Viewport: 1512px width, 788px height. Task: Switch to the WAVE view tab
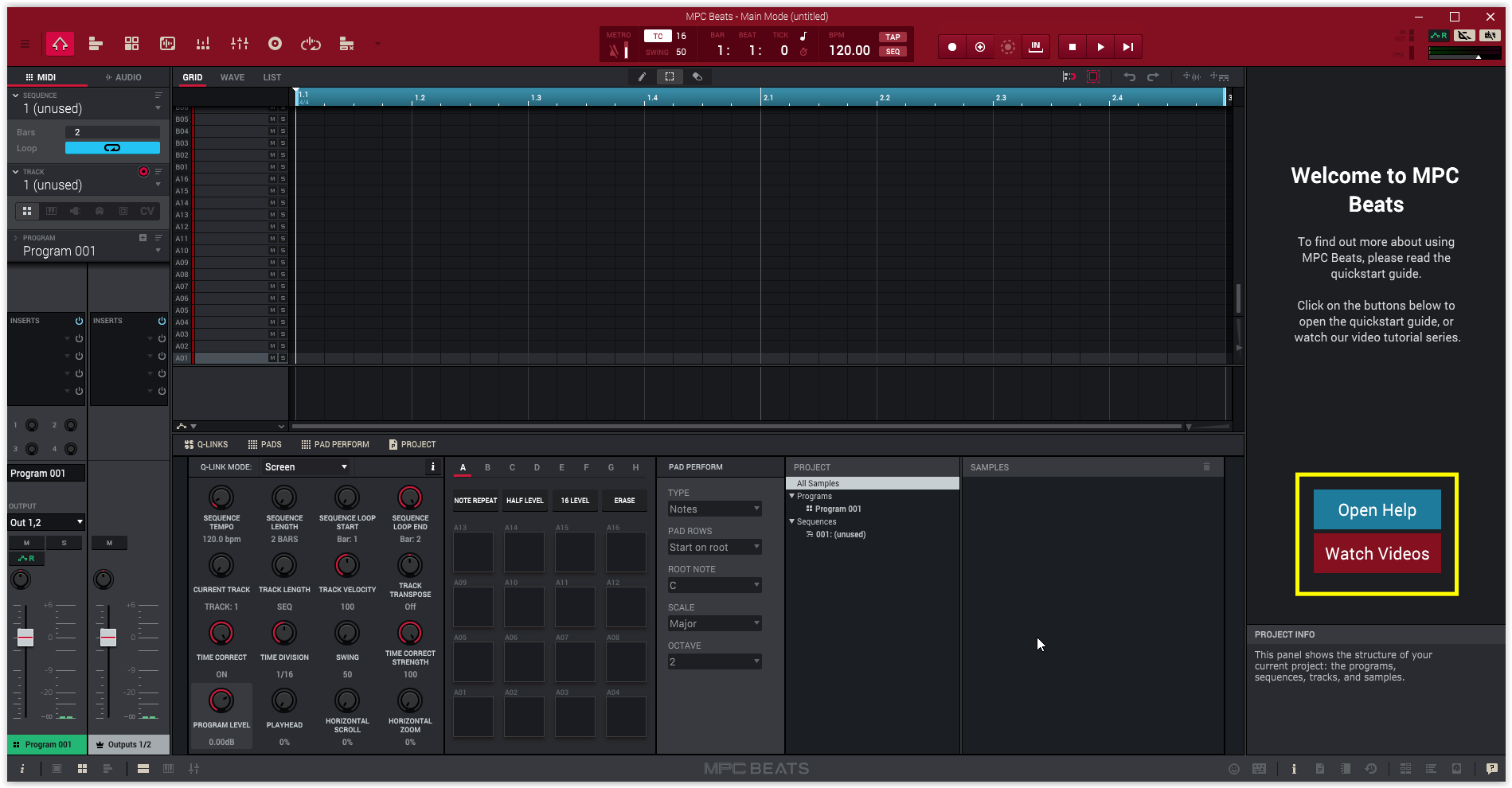[x=232, y=77]
